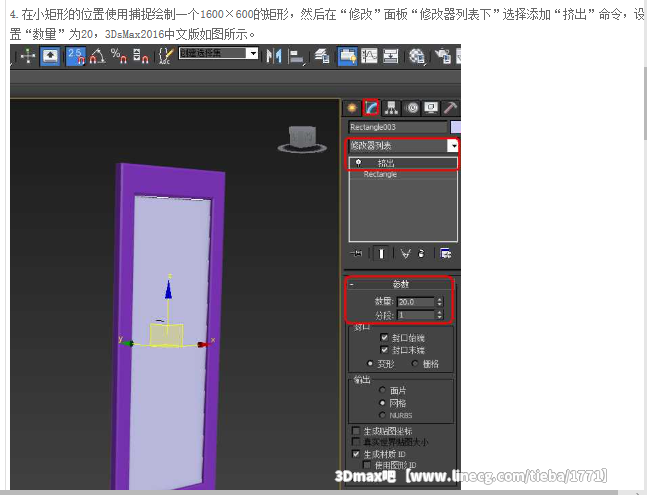
Task: Open the 创建选择集 selection set dropdown
Action: point(219,53)
